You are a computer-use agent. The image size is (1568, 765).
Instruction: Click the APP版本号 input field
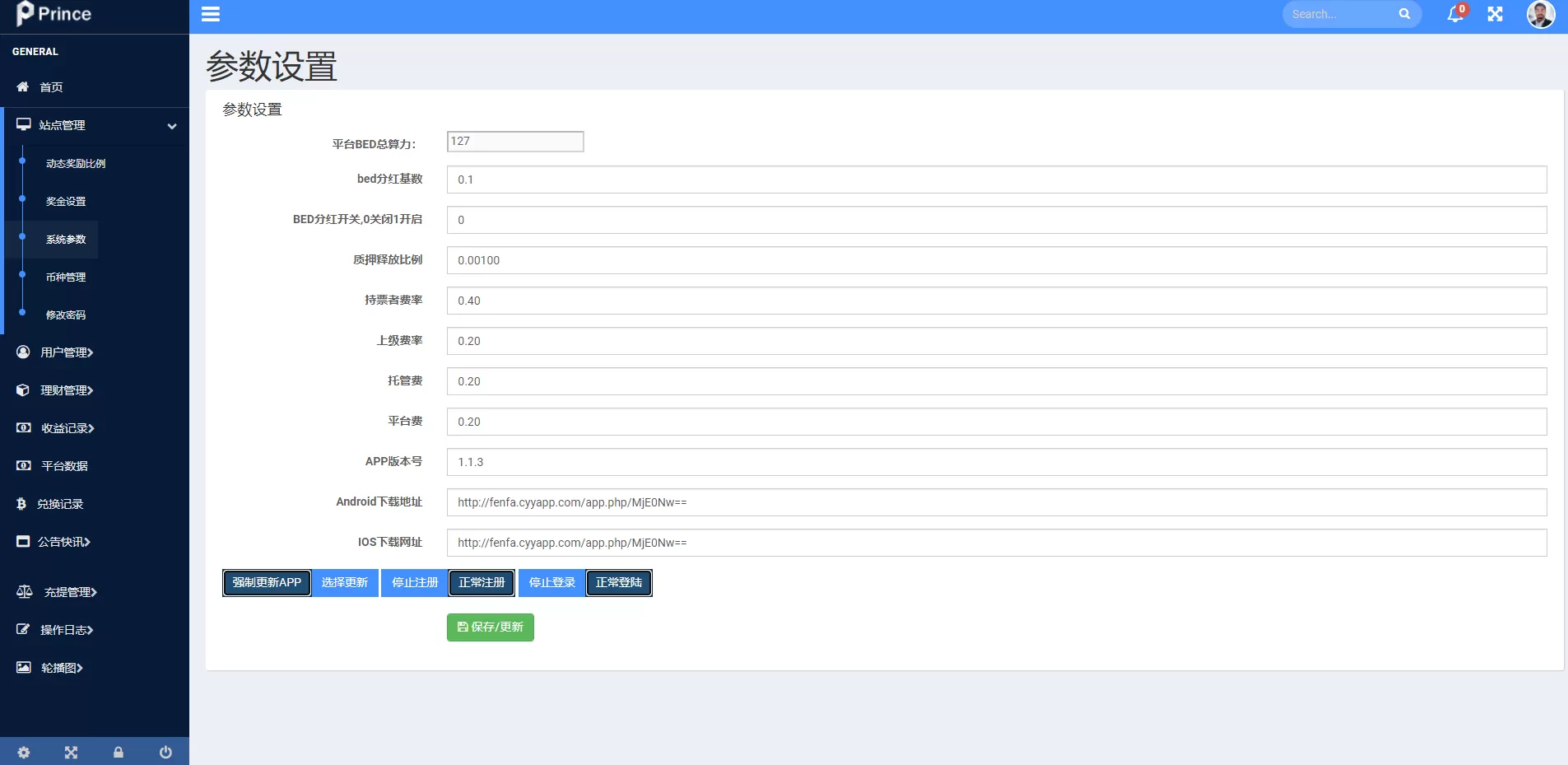click(x=996, y=462)
